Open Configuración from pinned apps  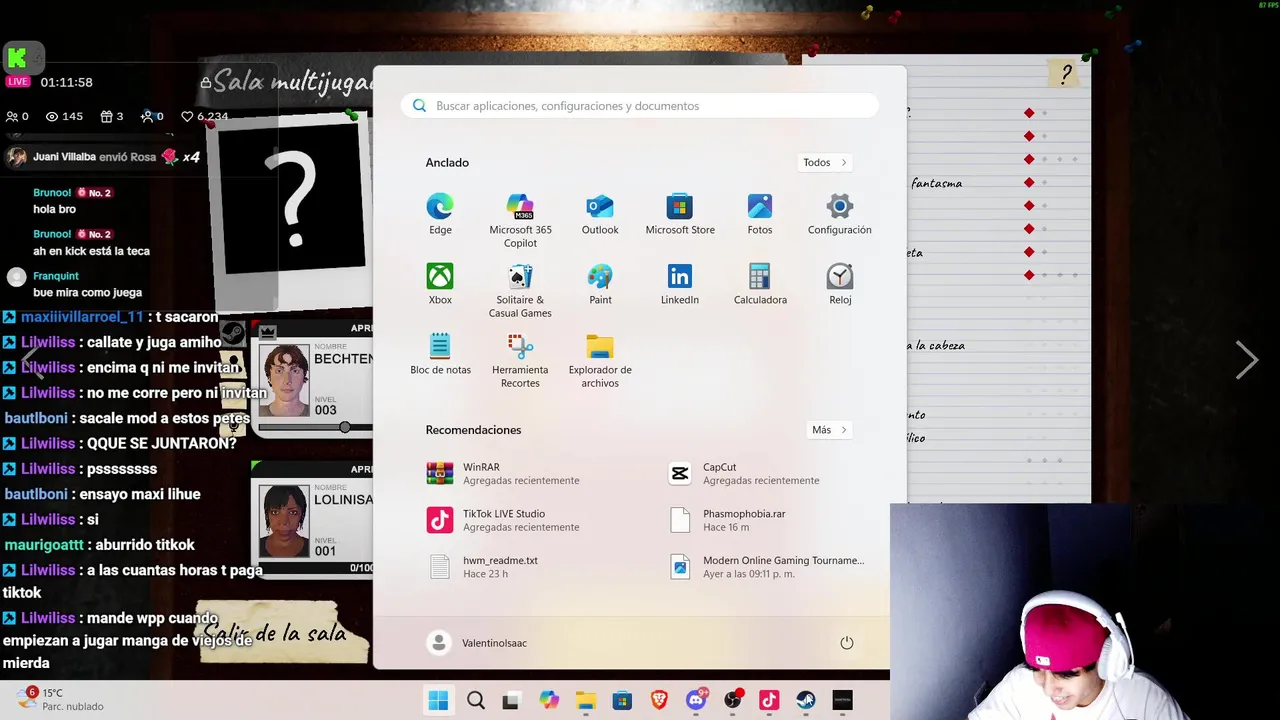[x=840, y=215]
